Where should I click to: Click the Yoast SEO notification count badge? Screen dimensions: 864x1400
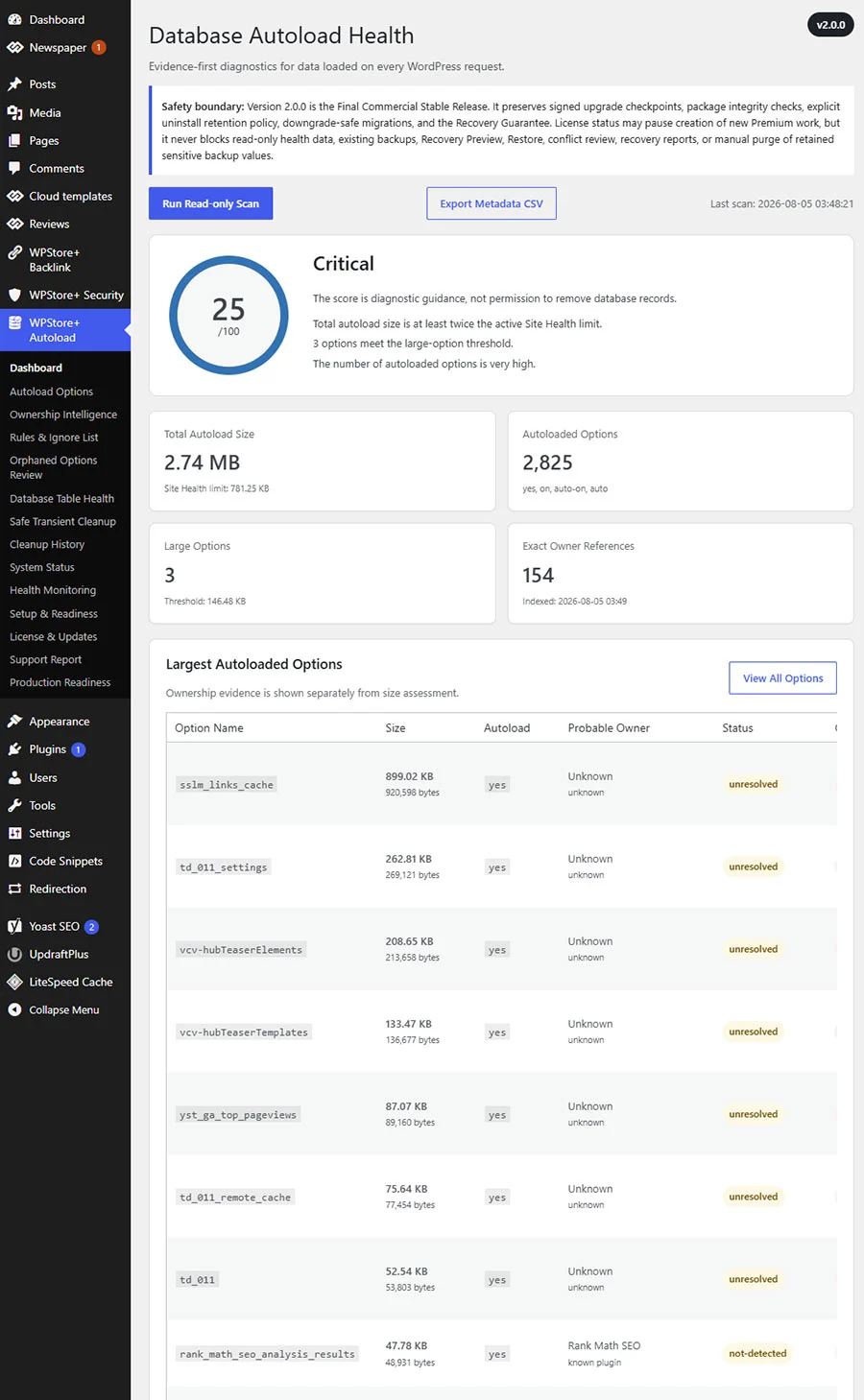click(x=91, y=927)
